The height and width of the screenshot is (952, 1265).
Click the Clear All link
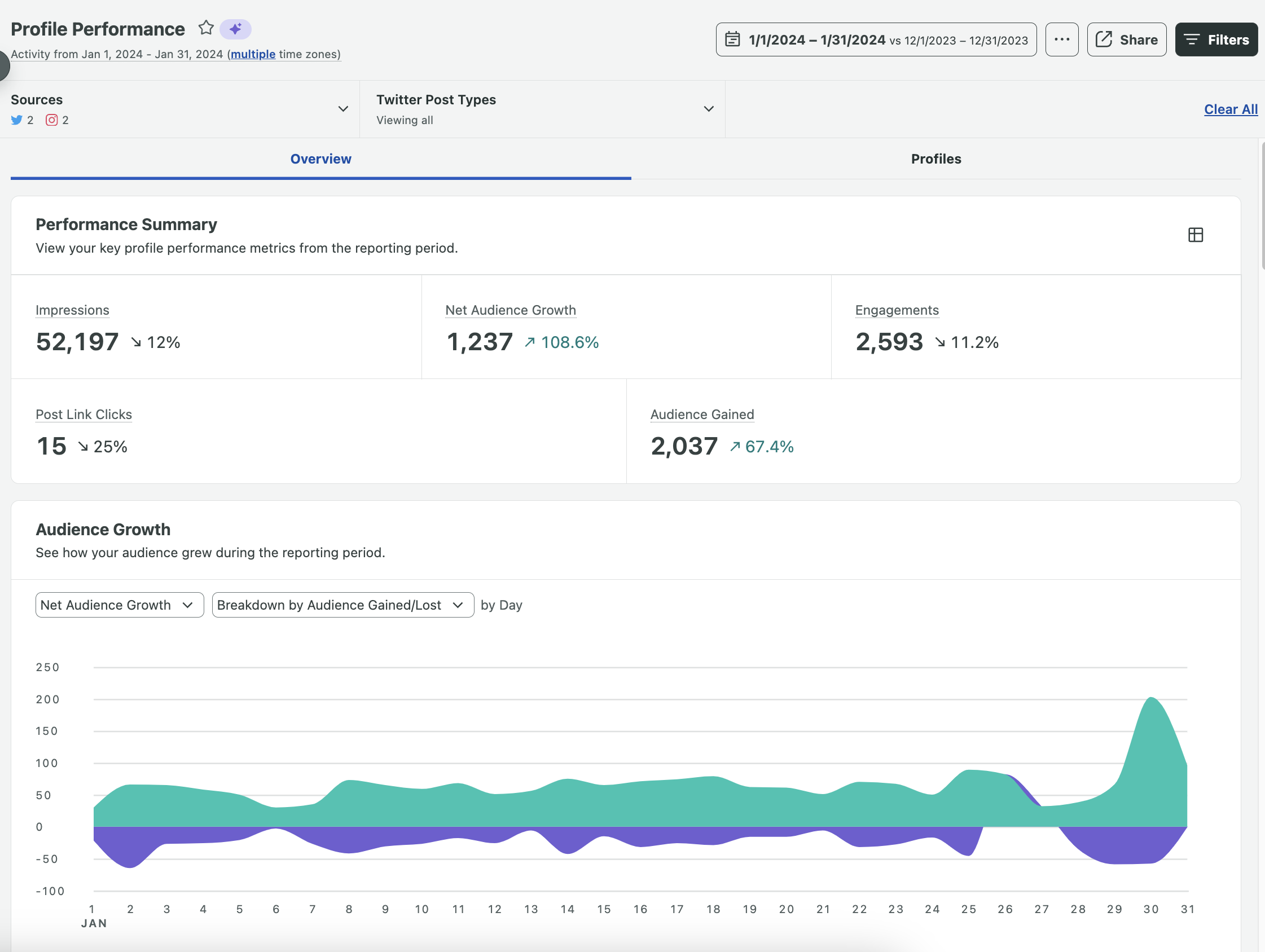[1230, 109]
